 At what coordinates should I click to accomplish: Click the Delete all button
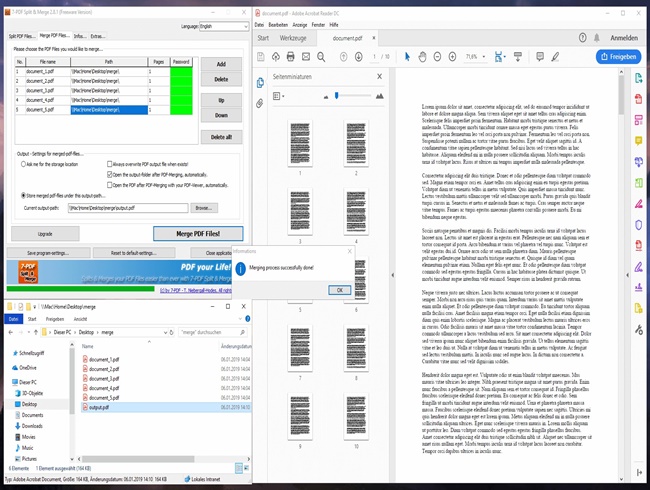click(x=221, y=137)
